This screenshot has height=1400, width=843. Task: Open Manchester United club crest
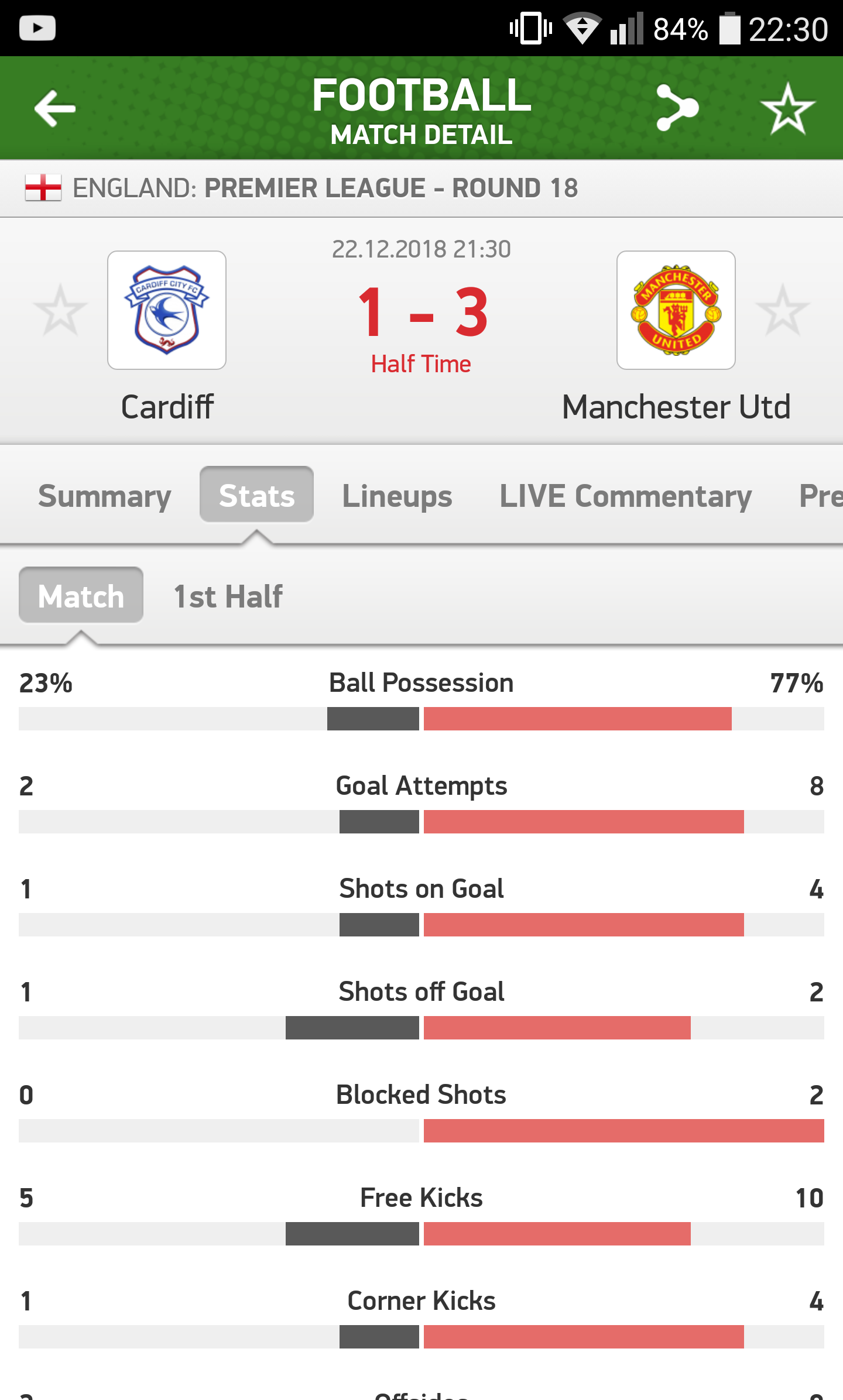click(676, 310)
